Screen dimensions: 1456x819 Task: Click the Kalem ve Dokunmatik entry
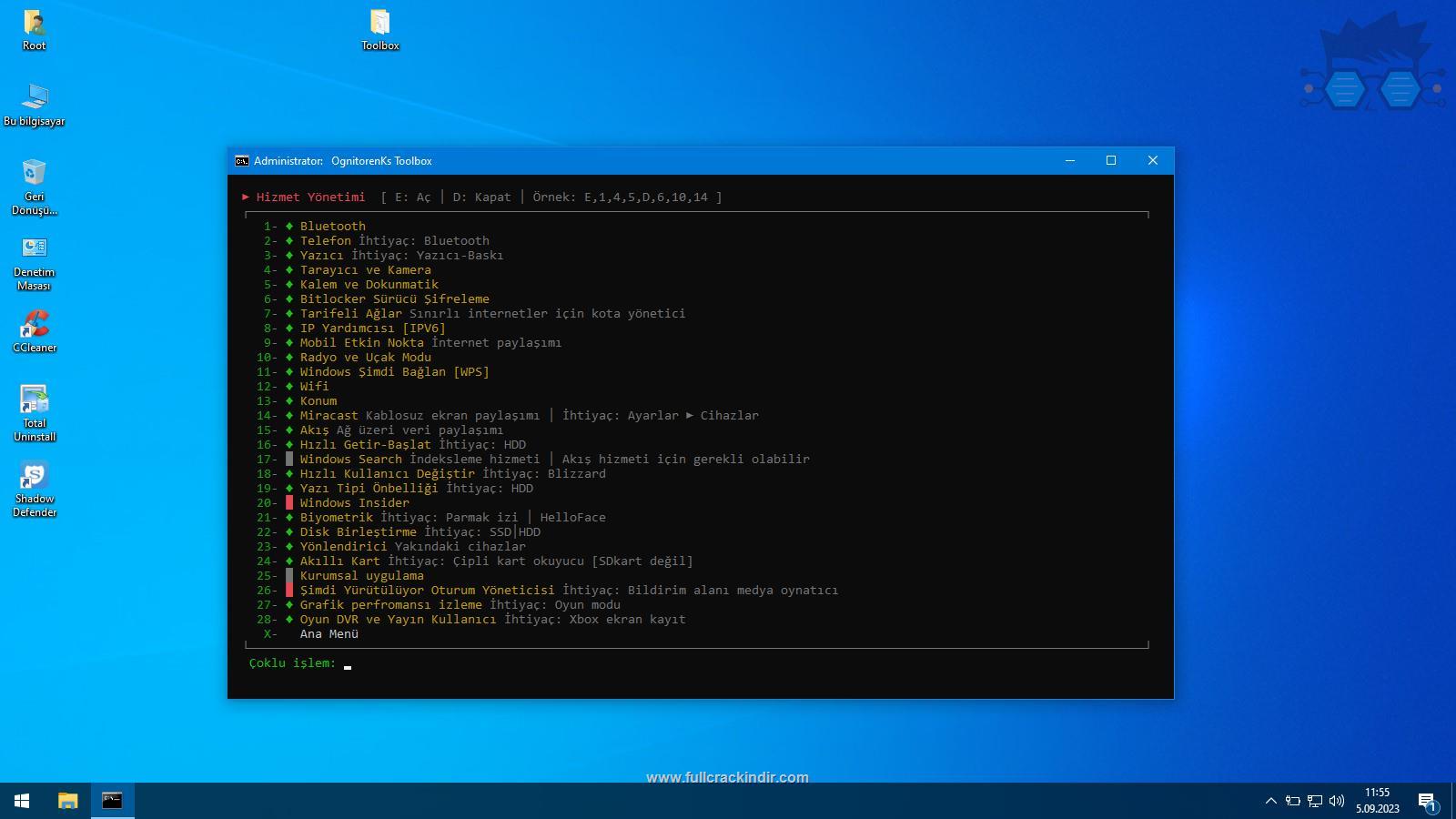(x=369, y=285)
